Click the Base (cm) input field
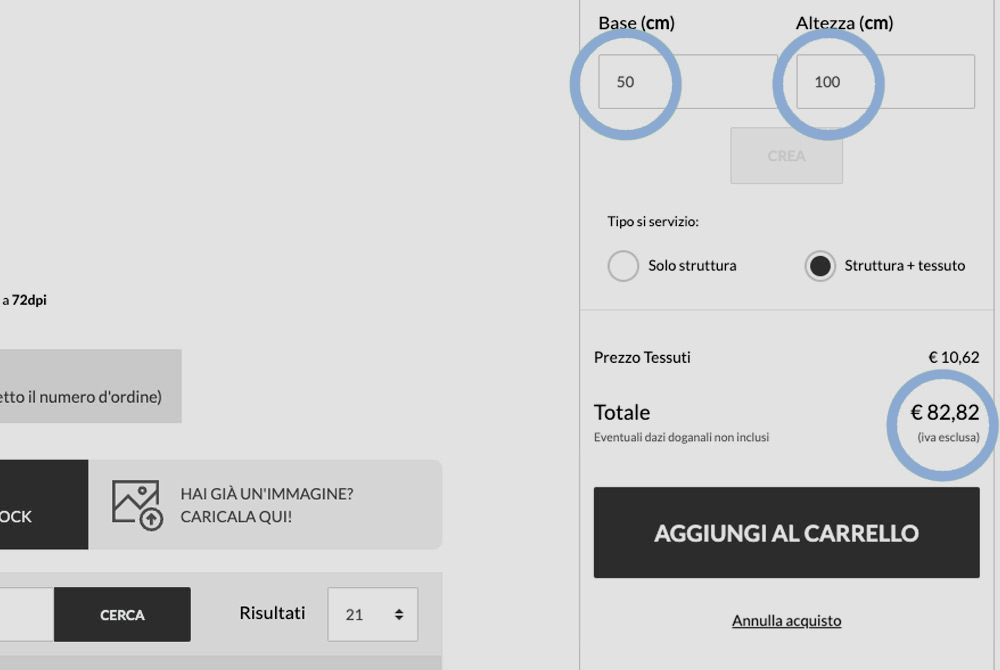This screenshot has width=1000, height=670. pos(686,82)
